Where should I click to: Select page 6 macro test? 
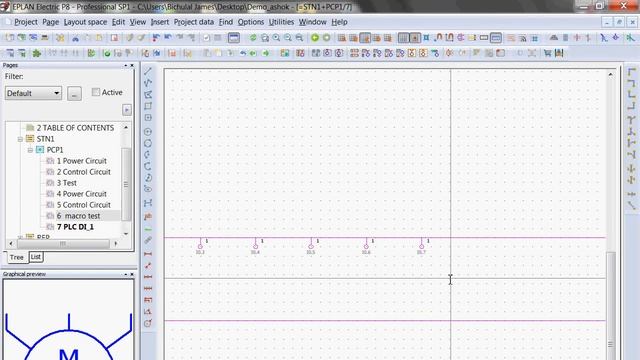(x=78, y=216)
